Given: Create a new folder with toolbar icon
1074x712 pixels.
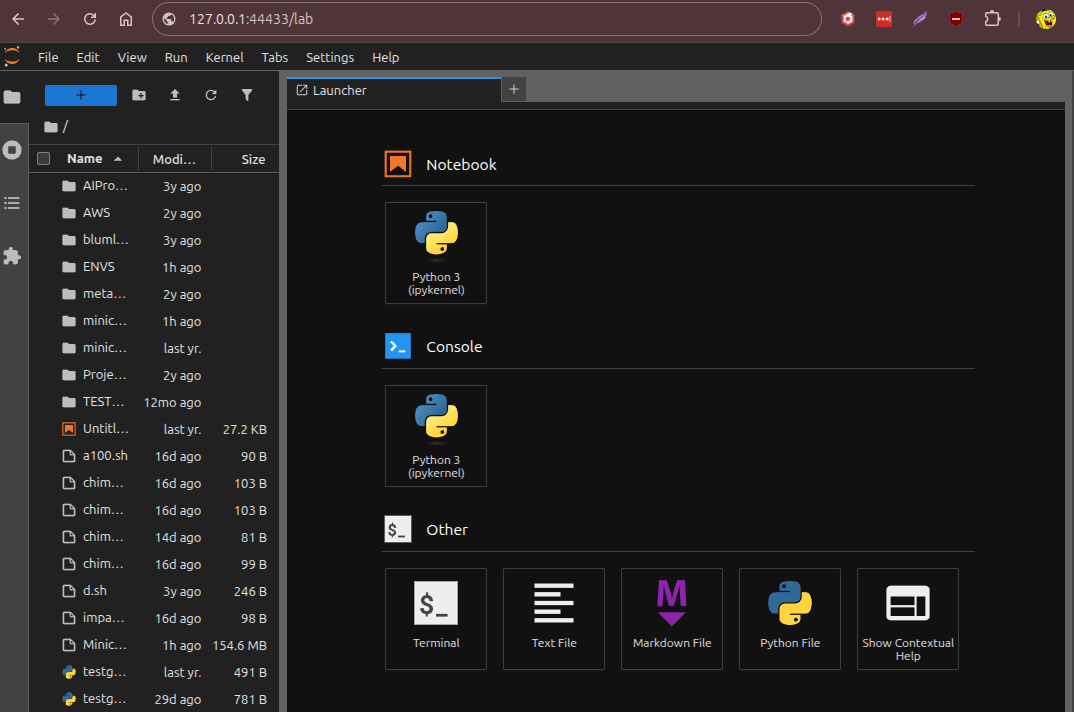Looking at the screenshot, I should [x=139, y=95].
